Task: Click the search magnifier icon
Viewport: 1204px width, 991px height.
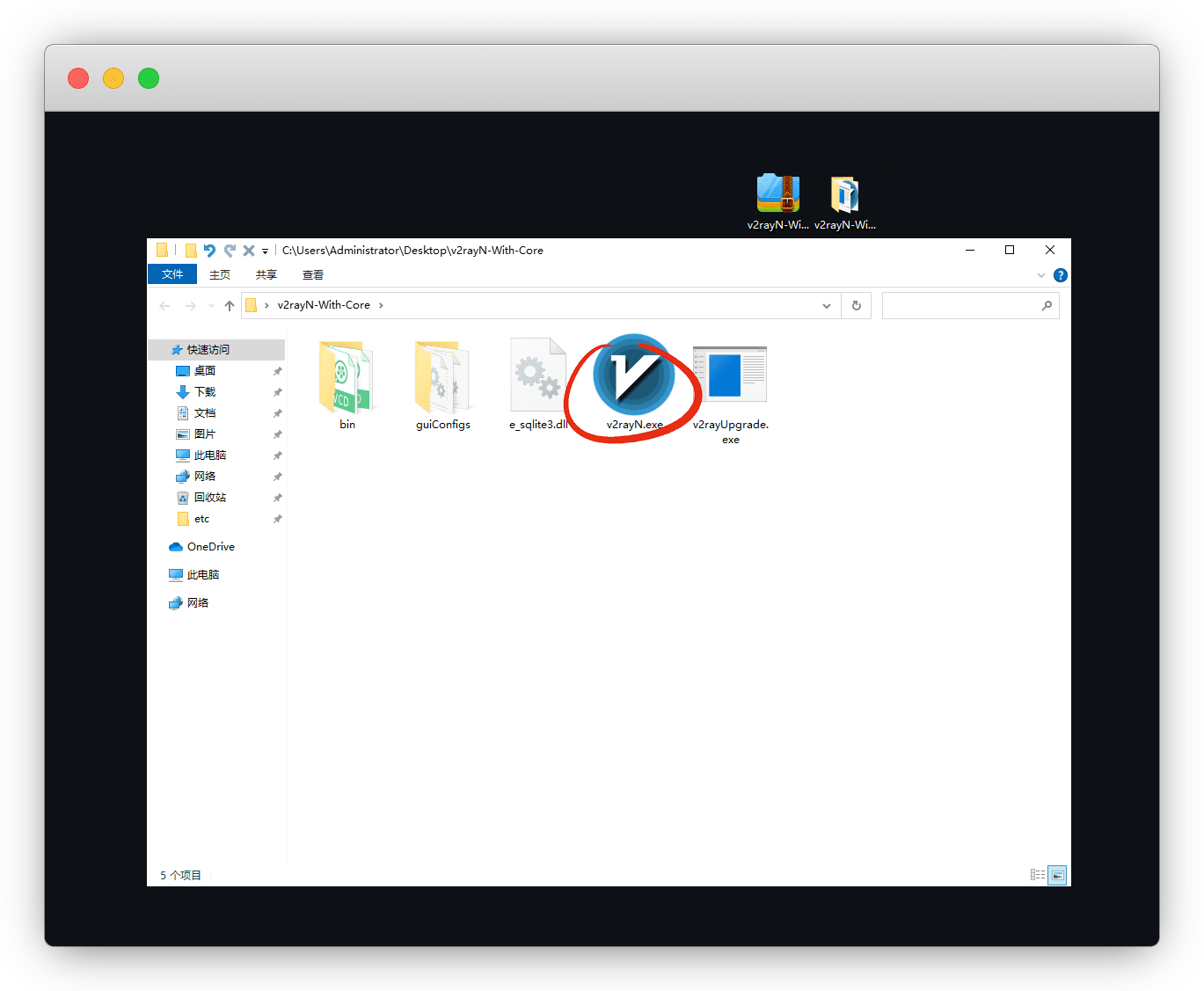Action: [1047, 306]
